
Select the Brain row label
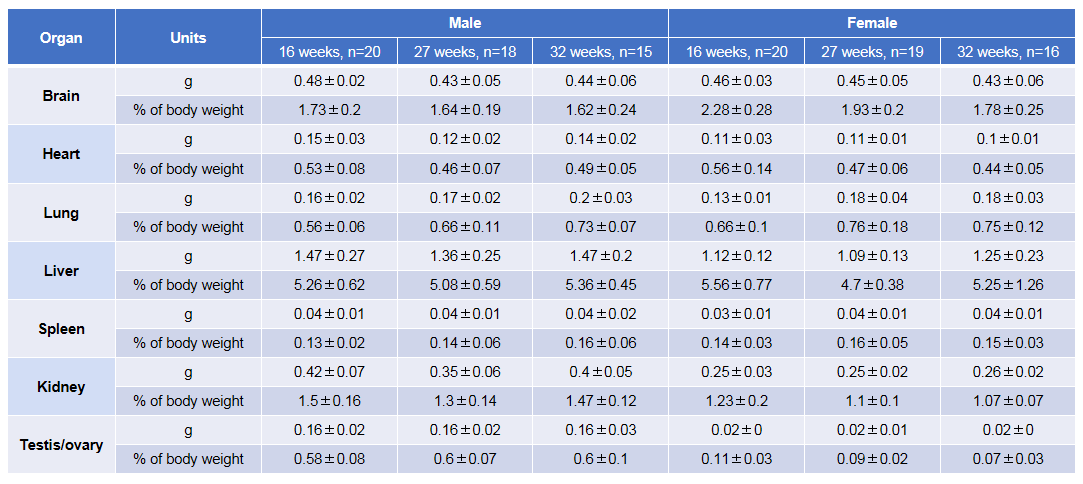point(61,96)
